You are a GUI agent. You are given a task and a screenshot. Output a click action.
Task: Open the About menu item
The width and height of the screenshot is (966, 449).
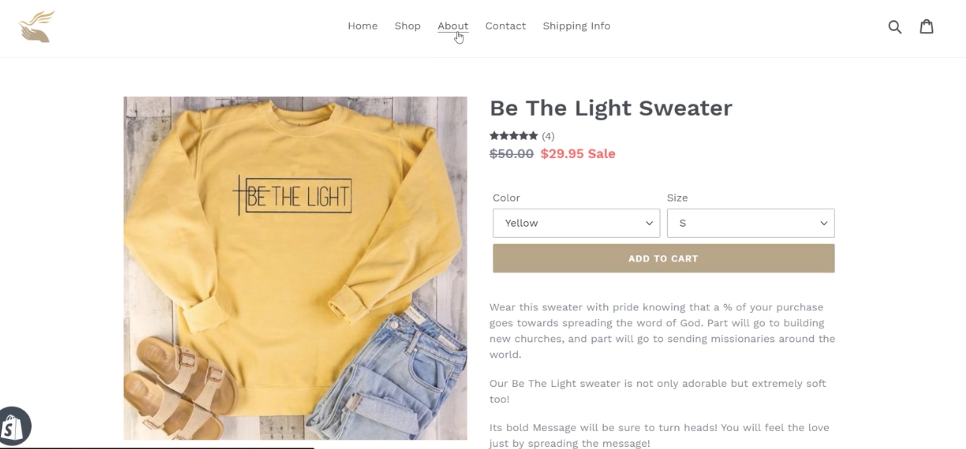(x=452, y=26)
